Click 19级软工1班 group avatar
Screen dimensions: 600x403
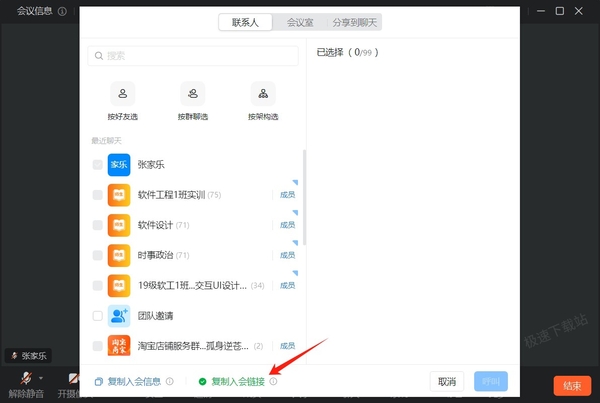coord(119,286)
